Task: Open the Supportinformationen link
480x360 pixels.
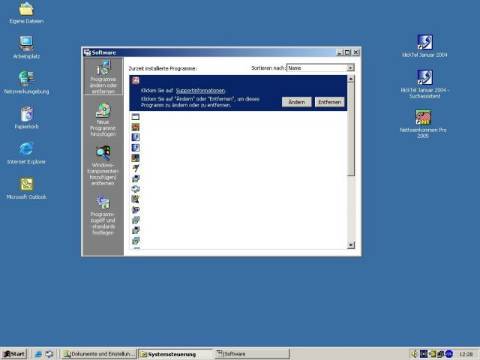Action: 200,91
